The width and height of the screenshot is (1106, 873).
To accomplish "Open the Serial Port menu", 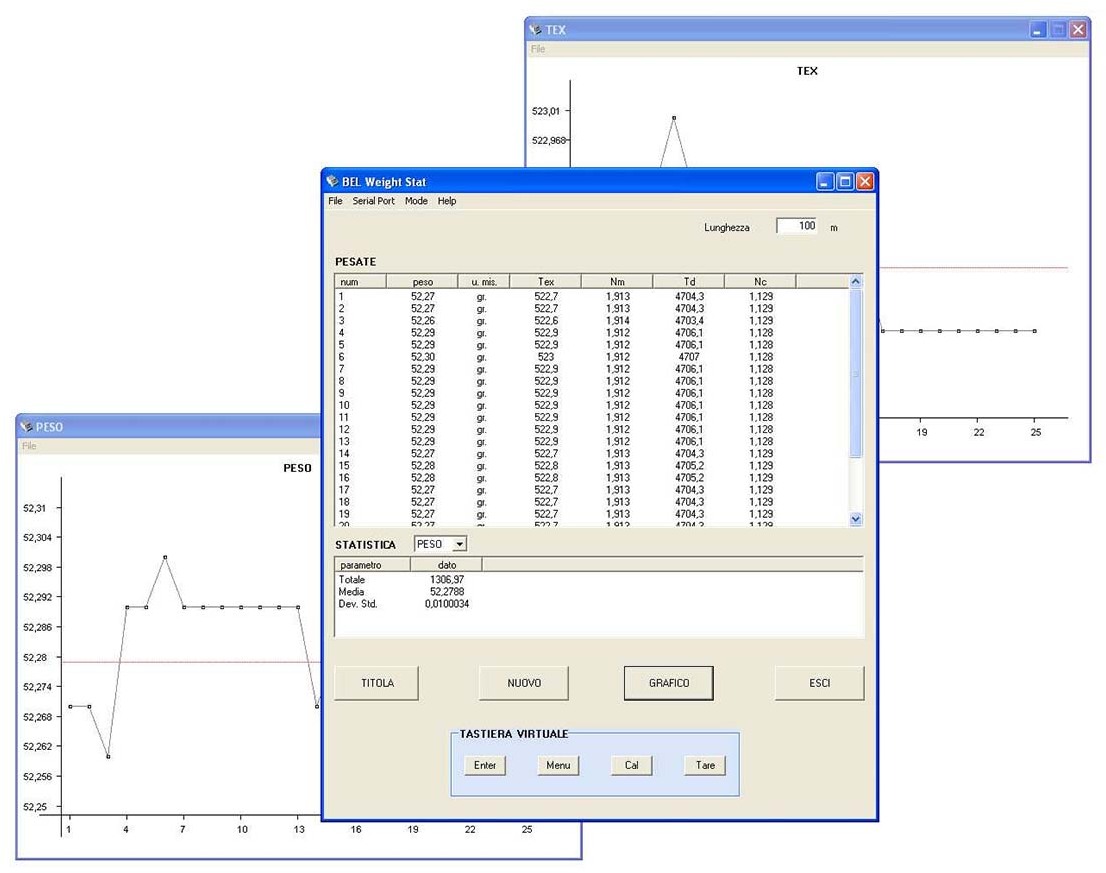I will 373,201.
